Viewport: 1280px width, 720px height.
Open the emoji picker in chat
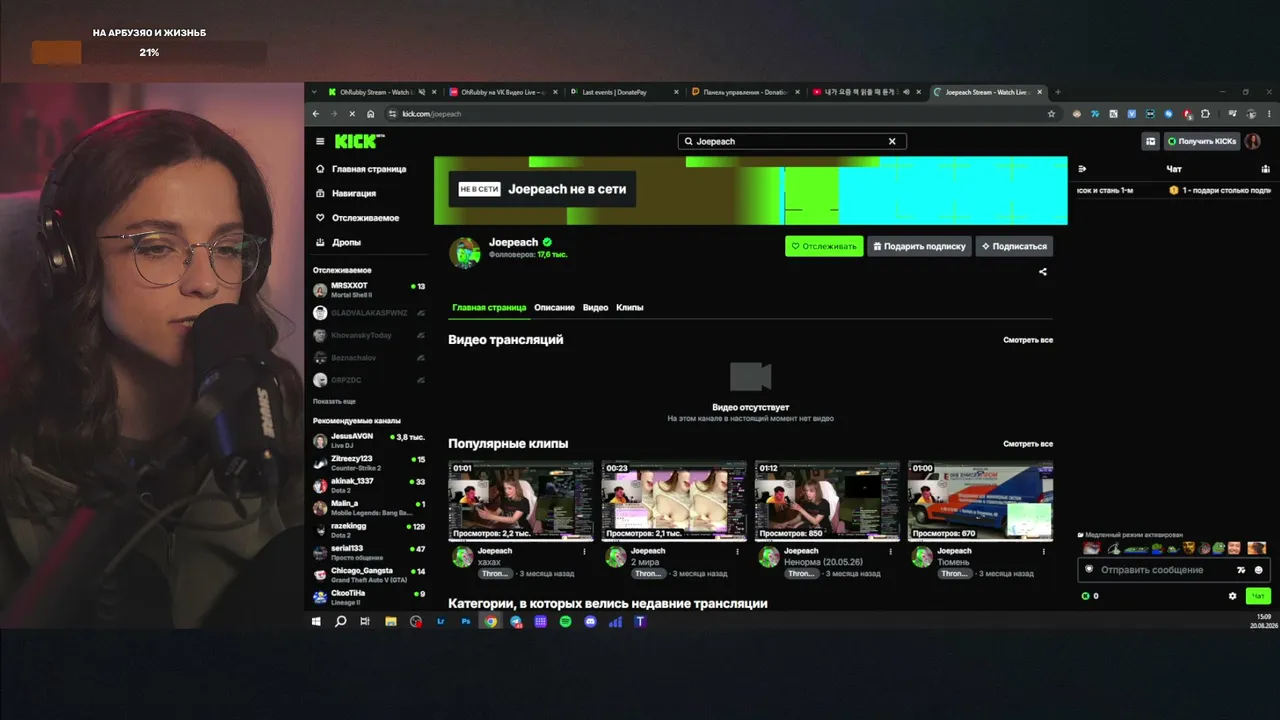(x=1259, y=570)
